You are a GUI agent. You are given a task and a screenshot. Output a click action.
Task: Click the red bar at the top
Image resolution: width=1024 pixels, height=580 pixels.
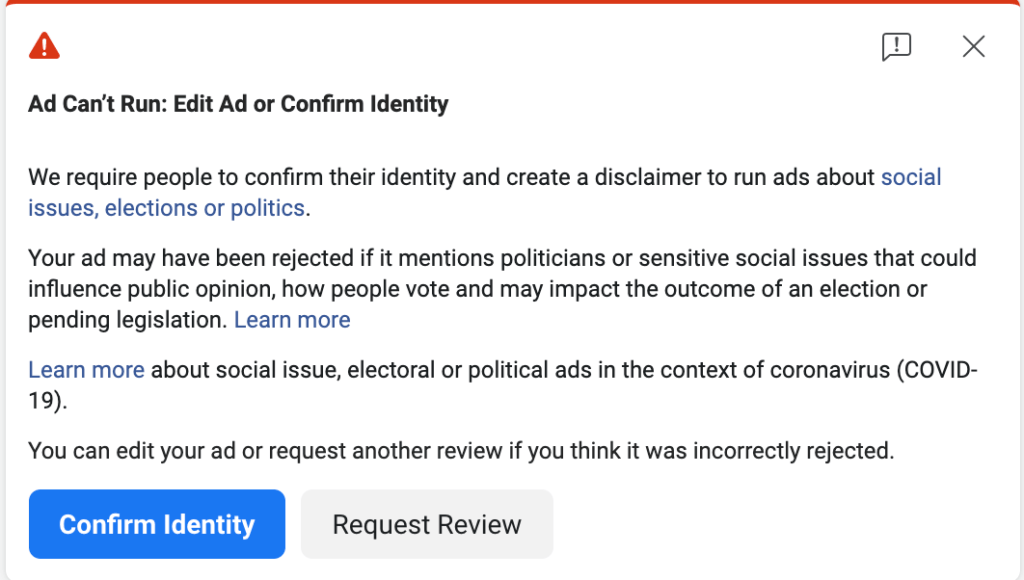pos(512,4)
